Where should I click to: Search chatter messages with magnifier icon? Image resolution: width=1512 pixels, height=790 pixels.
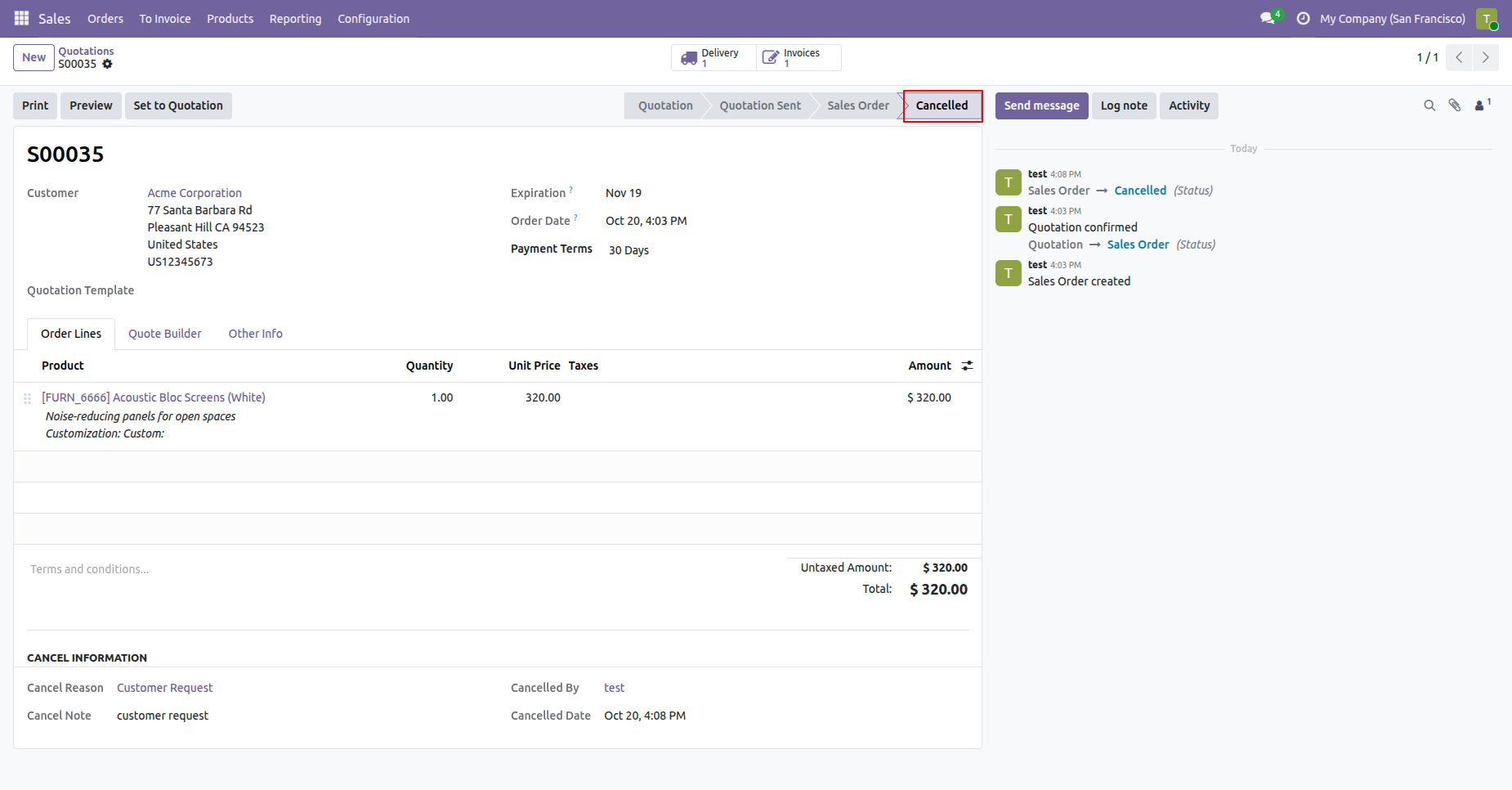tap(1429, 105)
